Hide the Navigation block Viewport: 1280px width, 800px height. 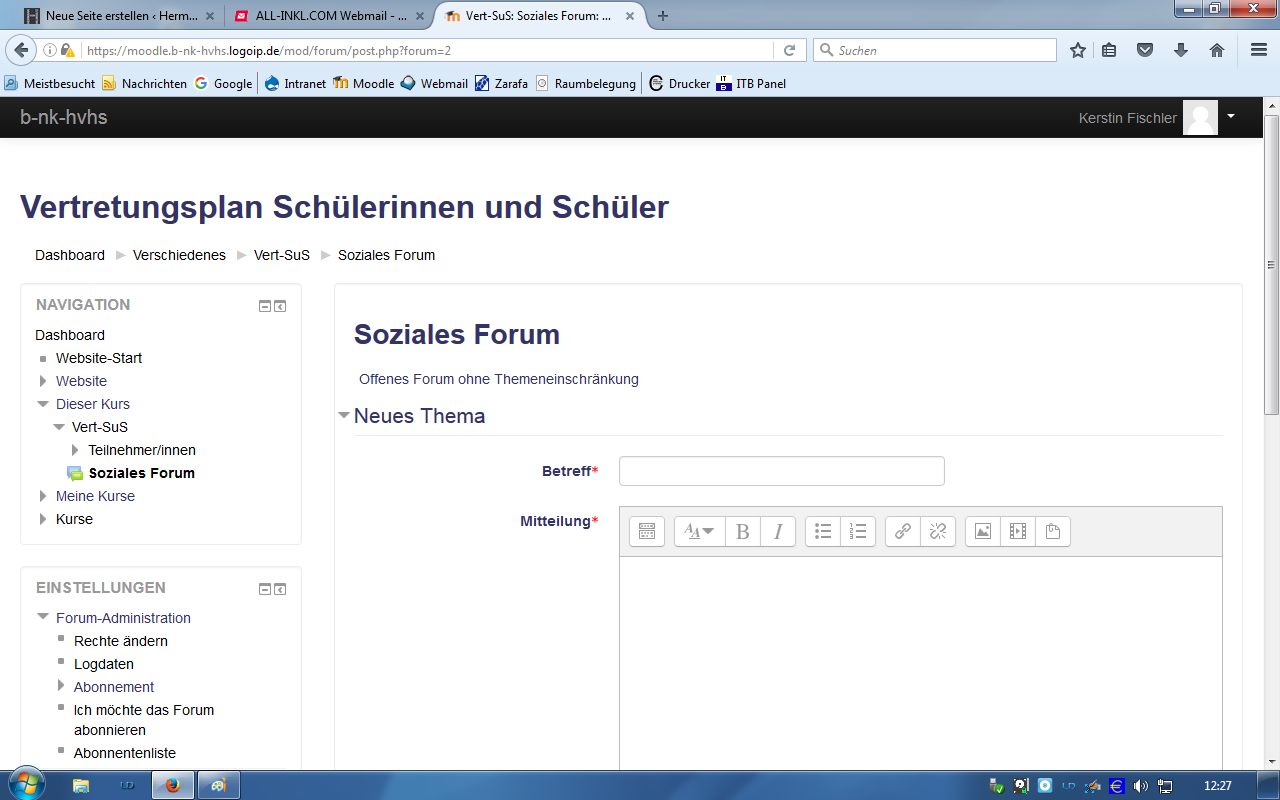[x=264, y=306]
